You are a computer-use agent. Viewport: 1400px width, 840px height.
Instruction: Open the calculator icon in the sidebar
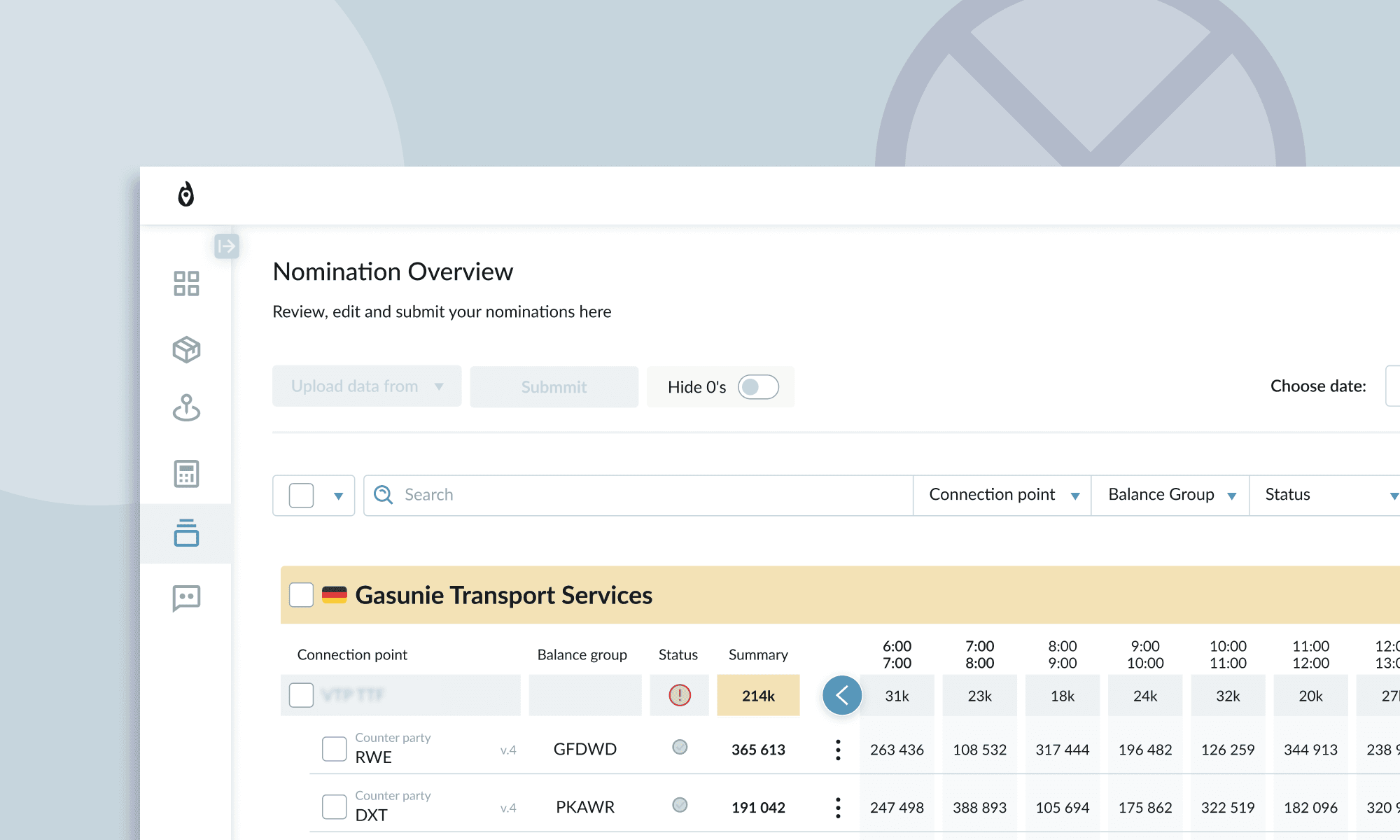186,474
